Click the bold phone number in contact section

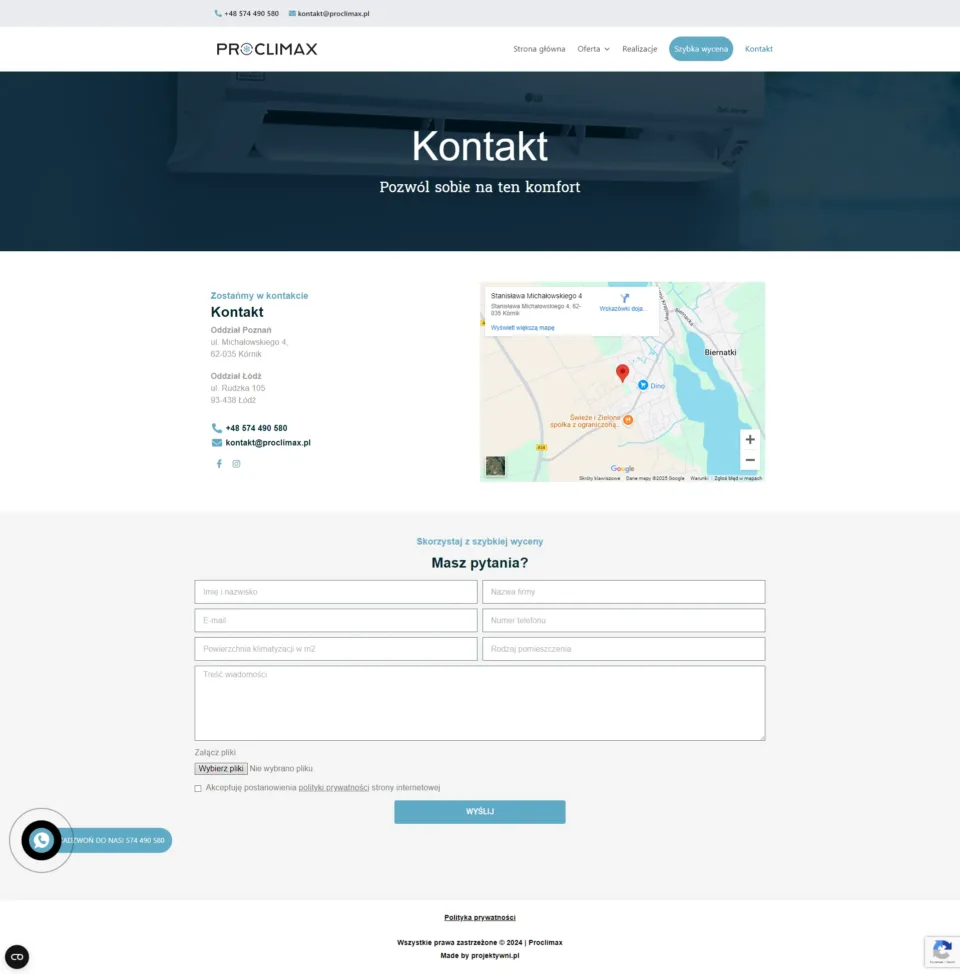click(x=256, y=428)
